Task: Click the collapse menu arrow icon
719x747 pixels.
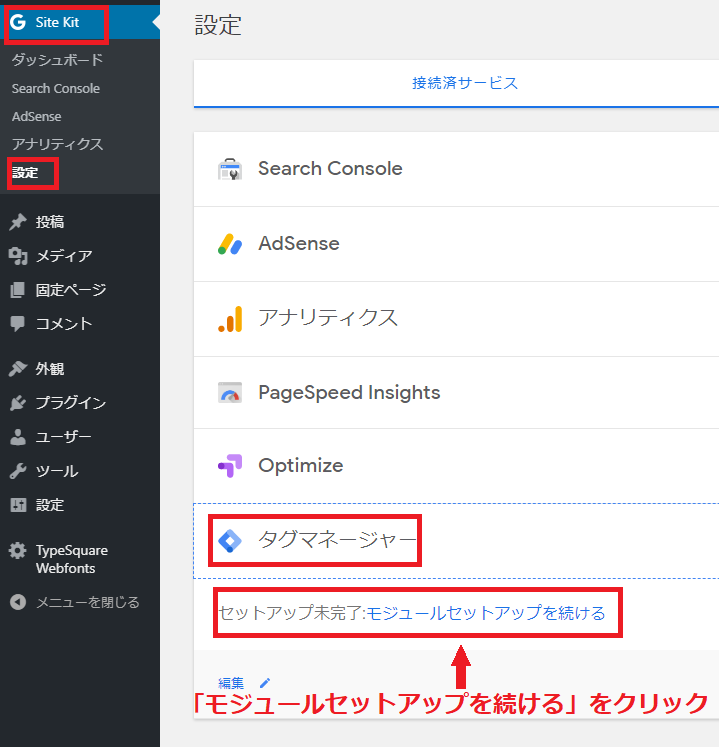Action: click(x=18, y=602)
